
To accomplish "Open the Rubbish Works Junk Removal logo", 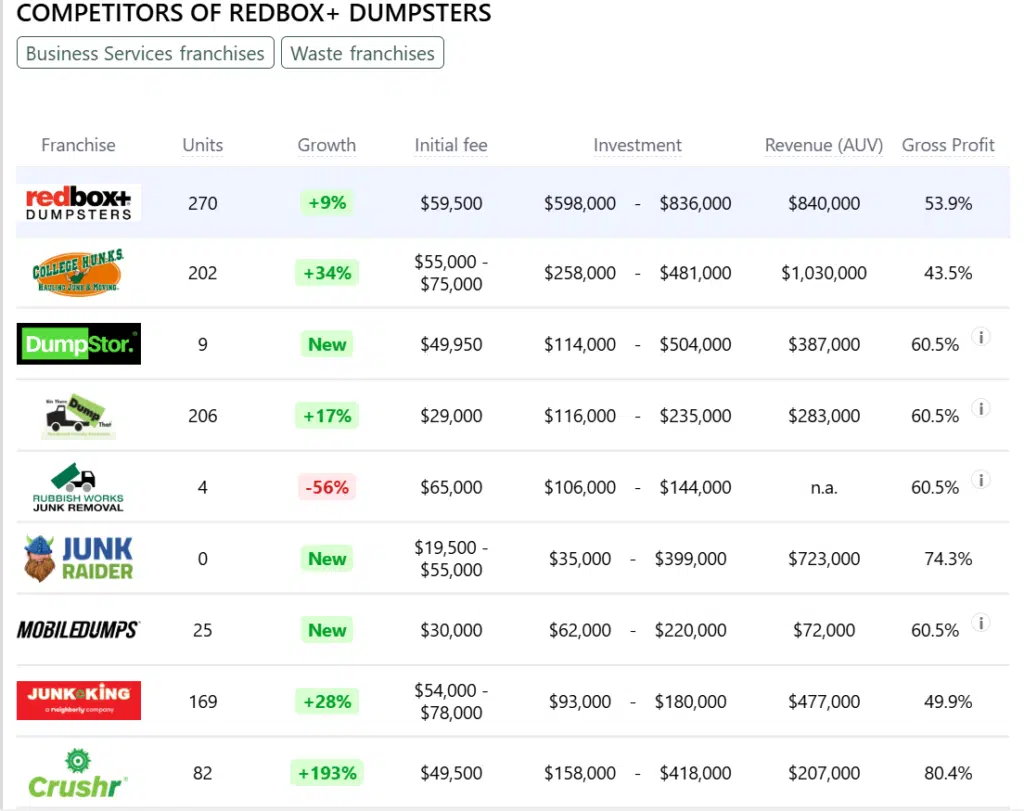I will coord(78,487).
